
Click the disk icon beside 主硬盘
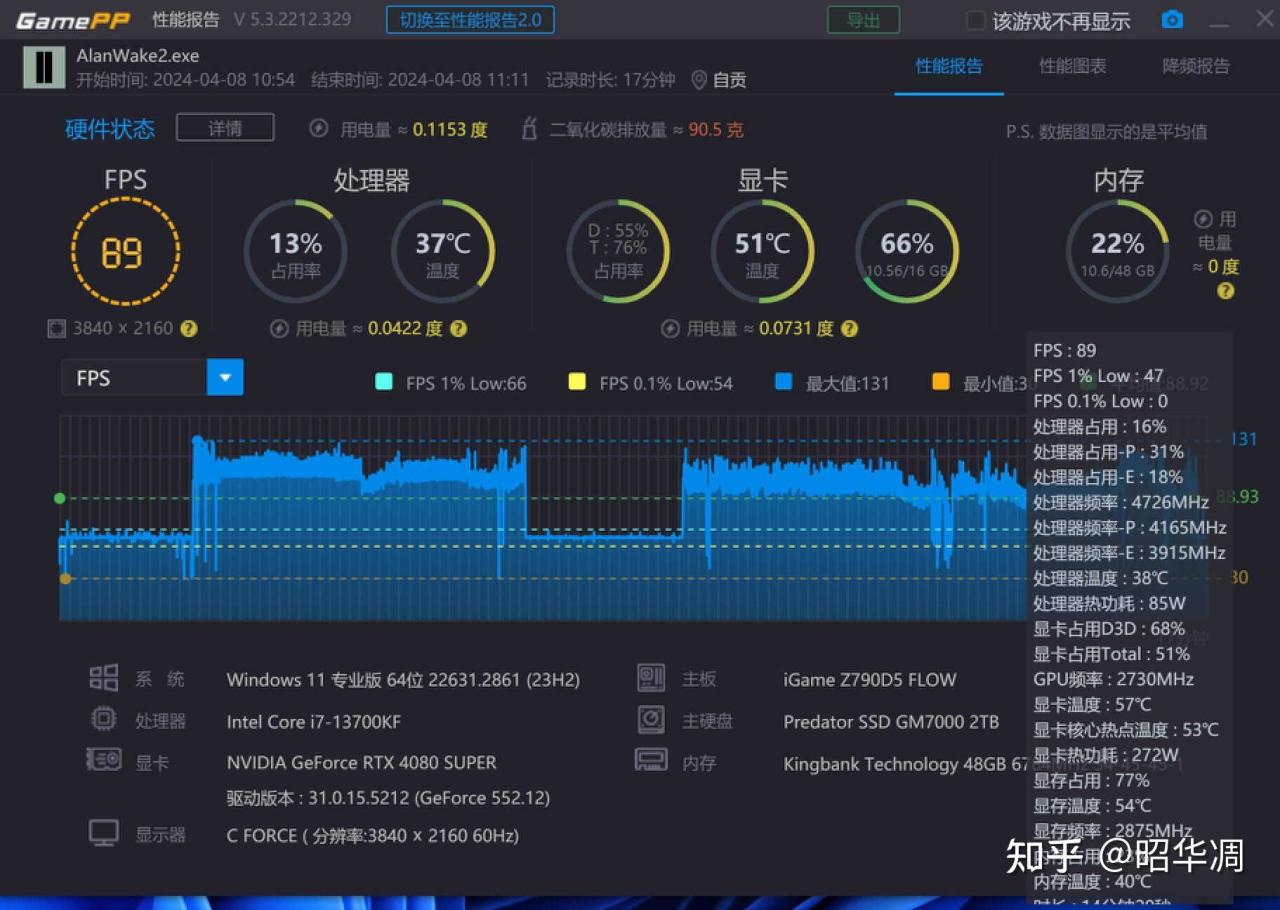tap(651, 719)
